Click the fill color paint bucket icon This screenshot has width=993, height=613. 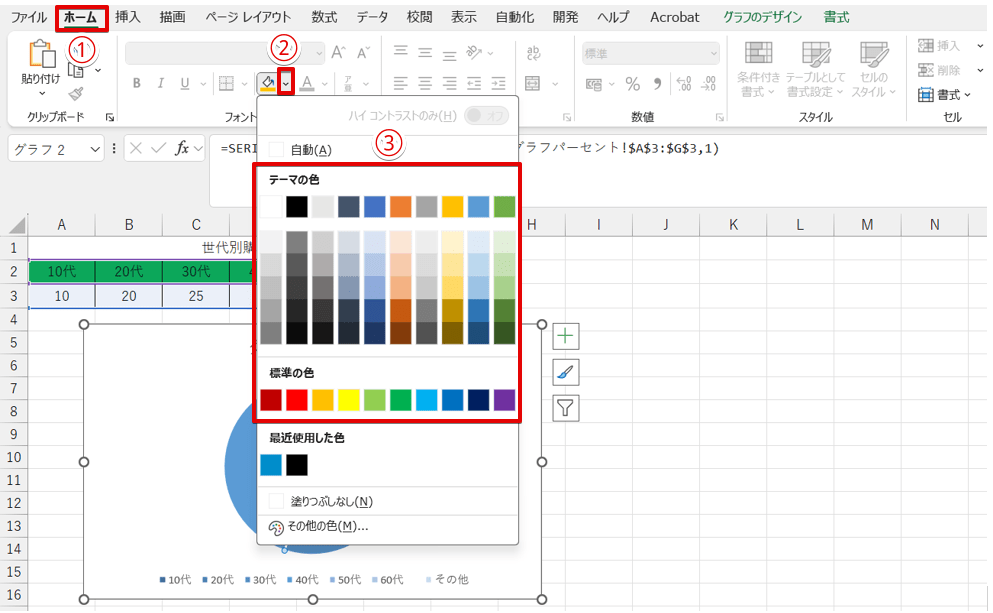[267, 83]
